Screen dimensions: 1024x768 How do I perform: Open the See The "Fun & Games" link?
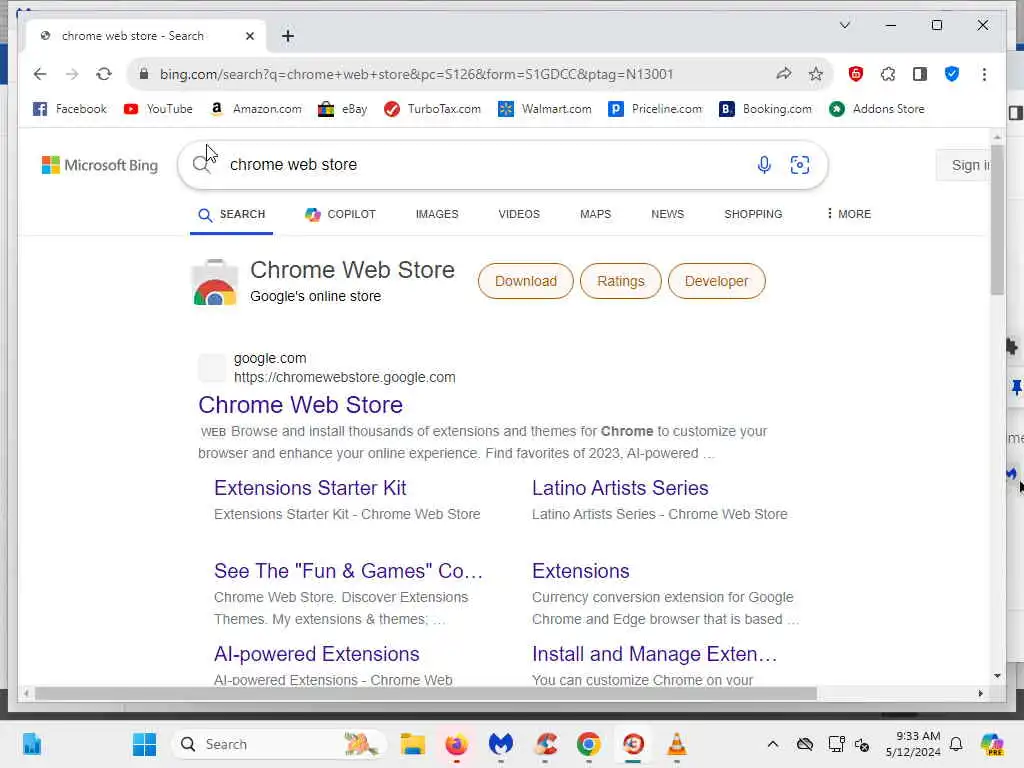click(x=349, y=571)
